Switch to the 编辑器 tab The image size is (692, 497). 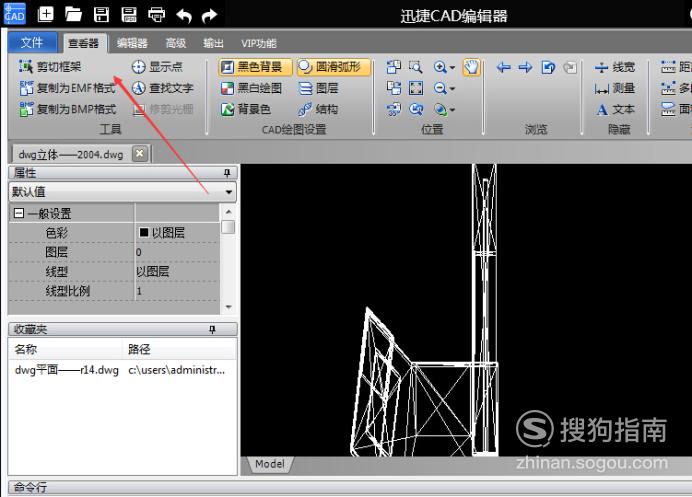(132, 43)
